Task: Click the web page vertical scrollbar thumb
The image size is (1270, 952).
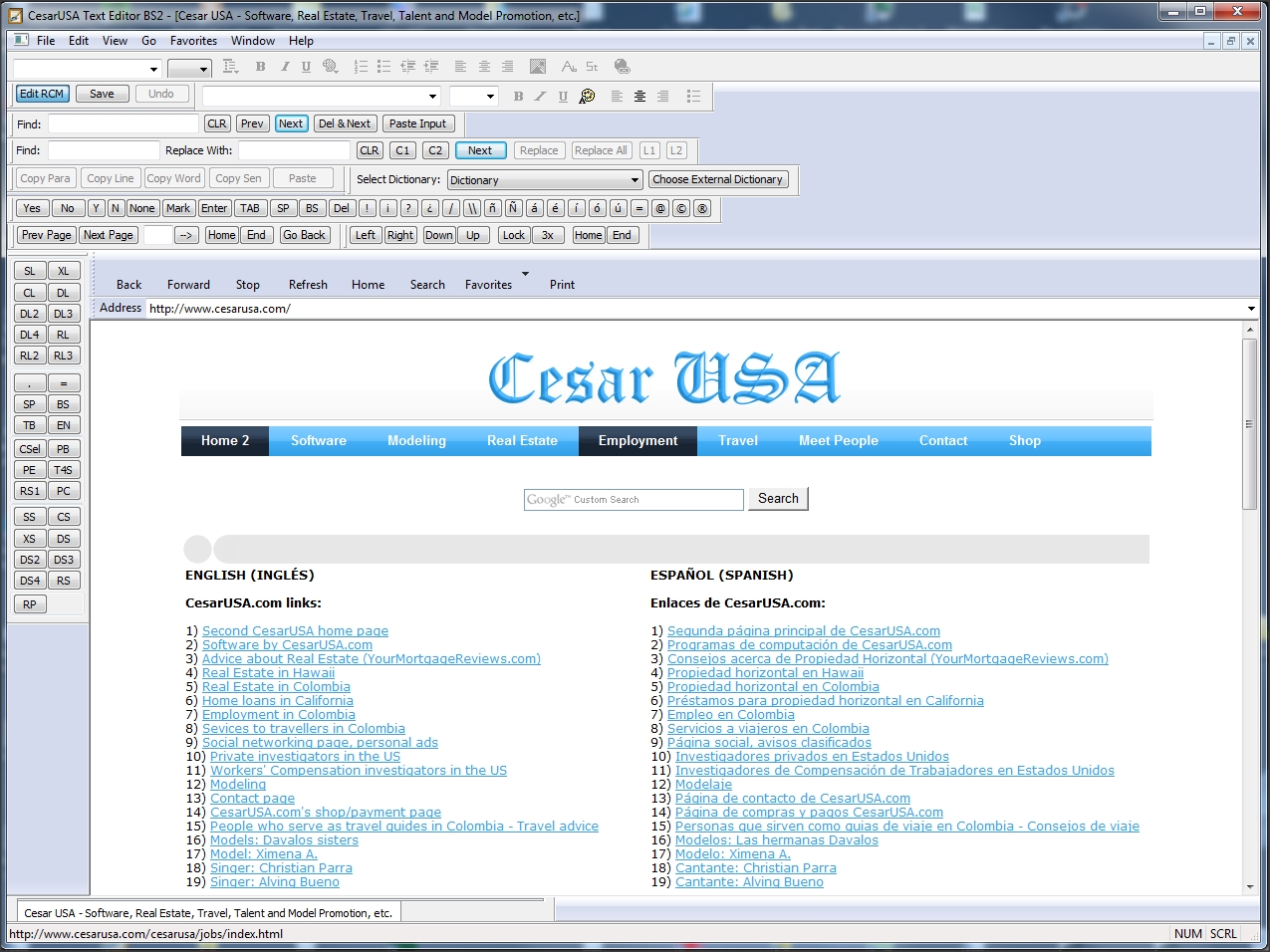Action: (1249, 423)
